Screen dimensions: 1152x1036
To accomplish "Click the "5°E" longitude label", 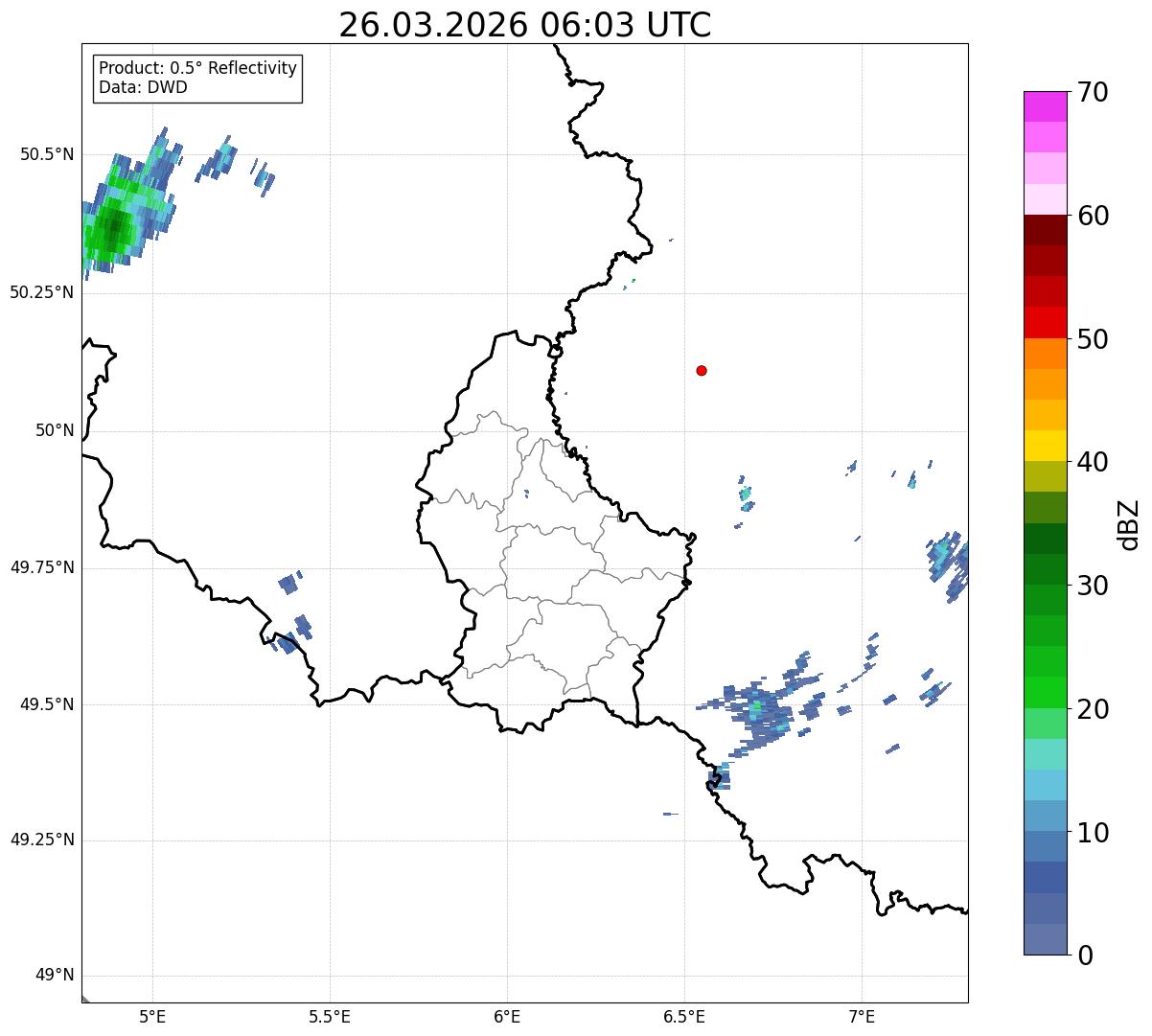I will click(x=152, y=1016).
